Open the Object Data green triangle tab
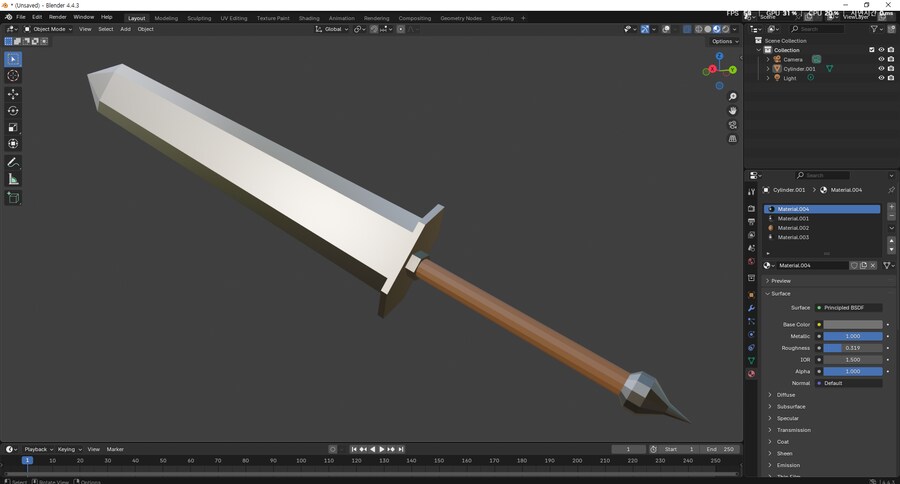Screen dimensions: 900x484 coord(751,361)
